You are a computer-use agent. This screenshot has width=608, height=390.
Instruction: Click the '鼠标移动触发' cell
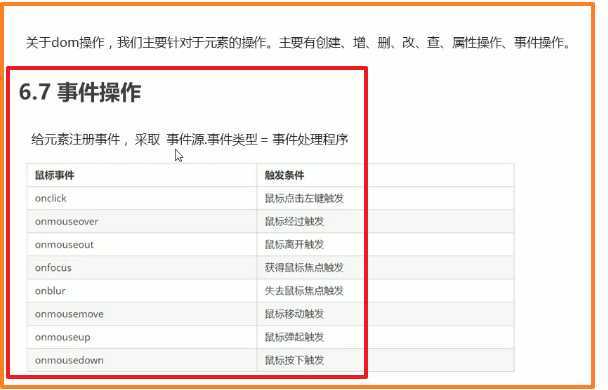(385, 314)
